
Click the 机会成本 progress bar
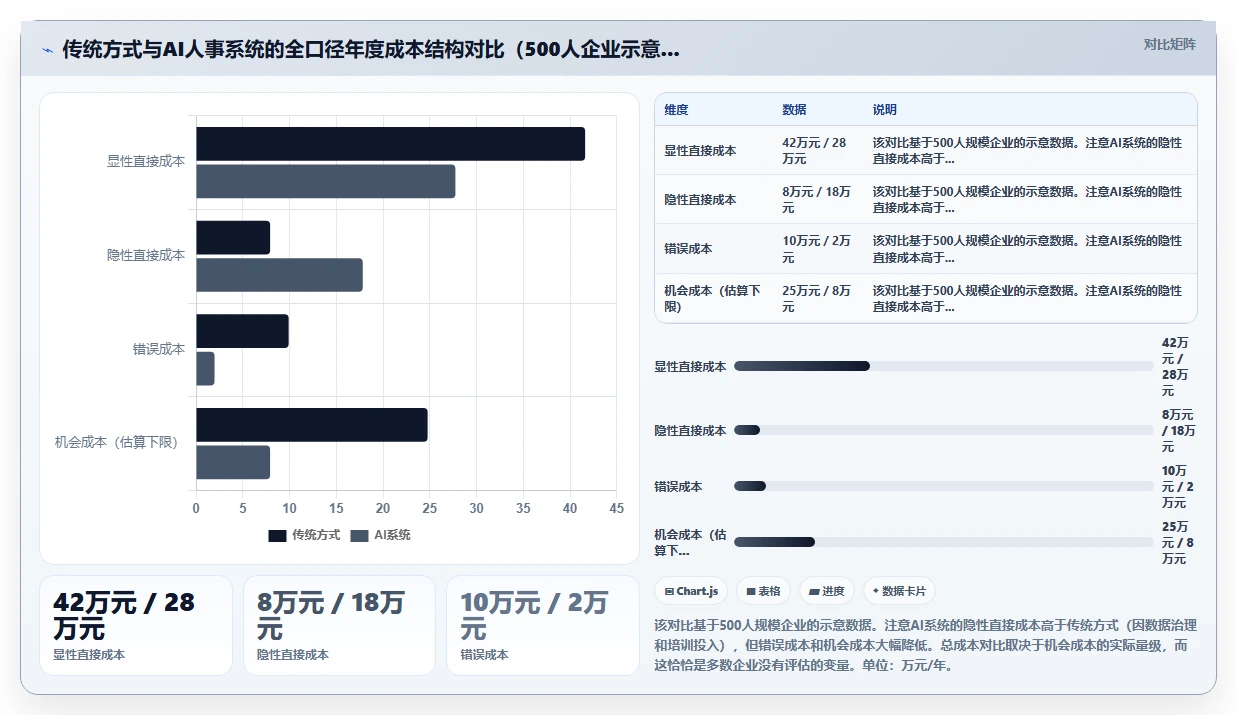tap(943, 542)
